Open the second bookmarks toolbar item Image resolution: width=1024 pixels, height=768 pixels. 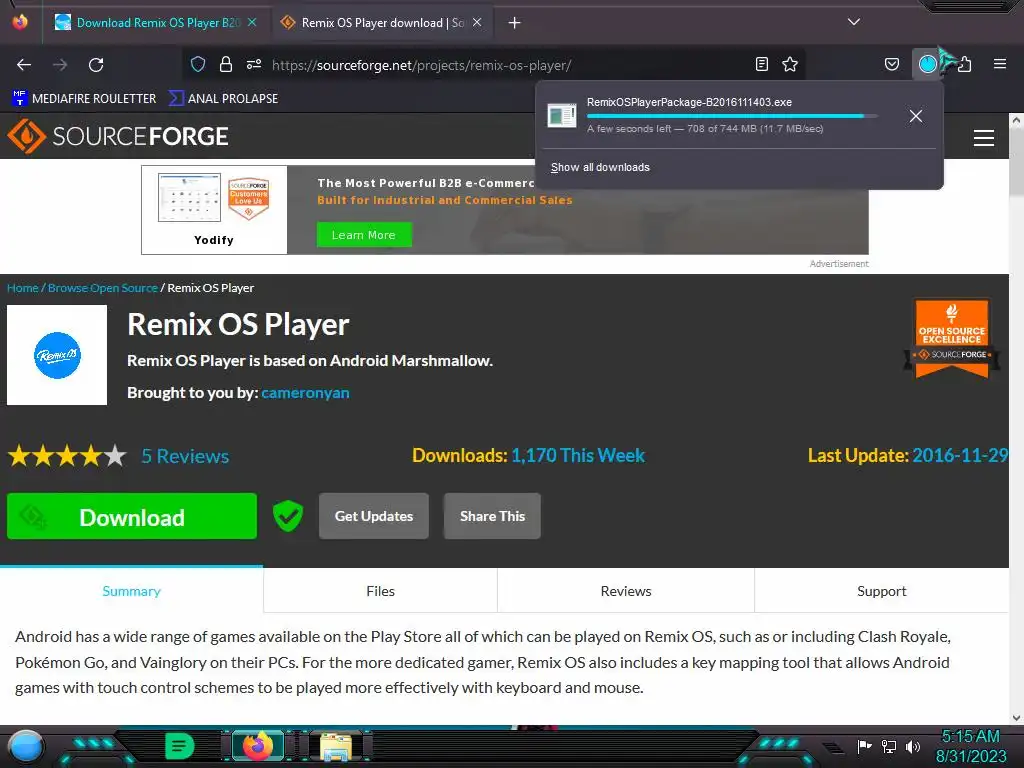tap(223, 99)
